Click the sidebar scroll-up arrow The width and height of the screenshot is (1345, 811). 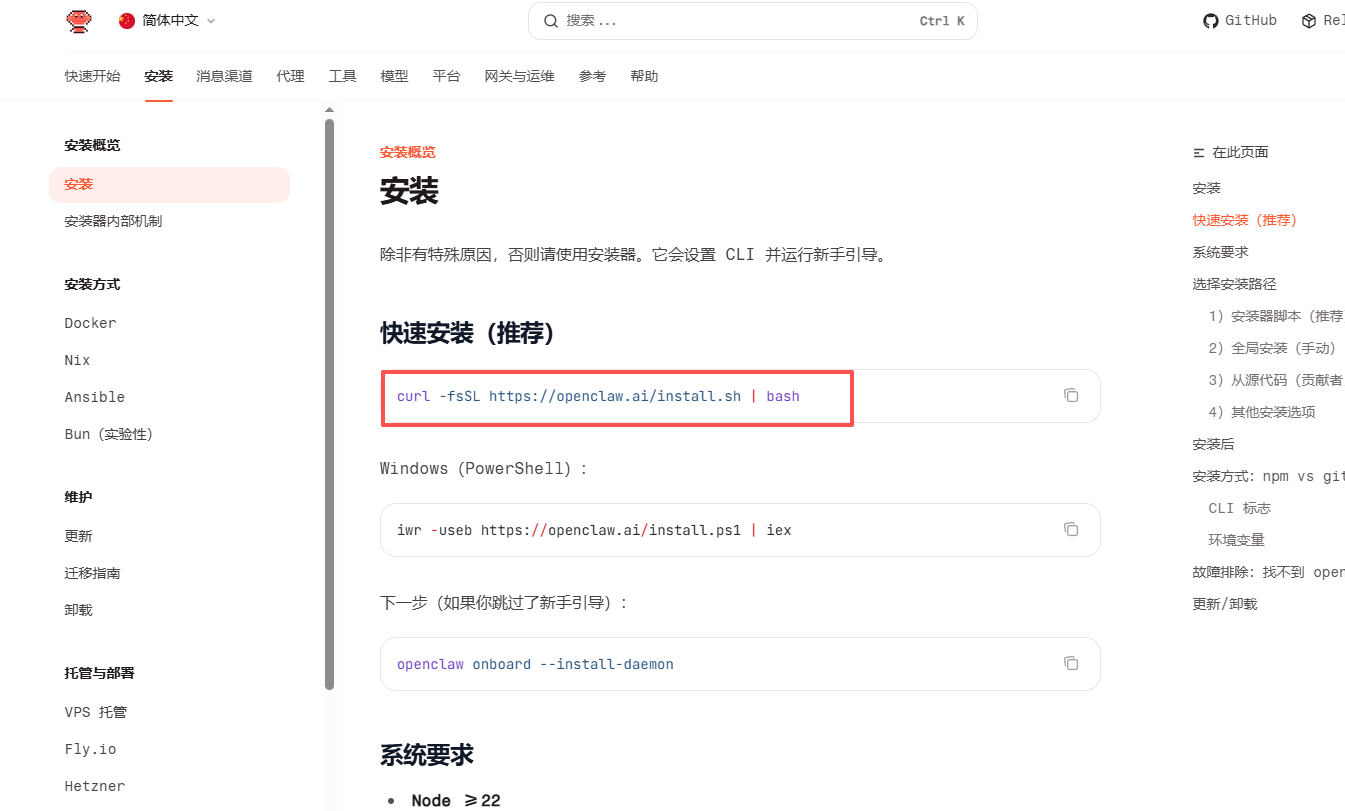pyautogui.click(x=329, y=110)
